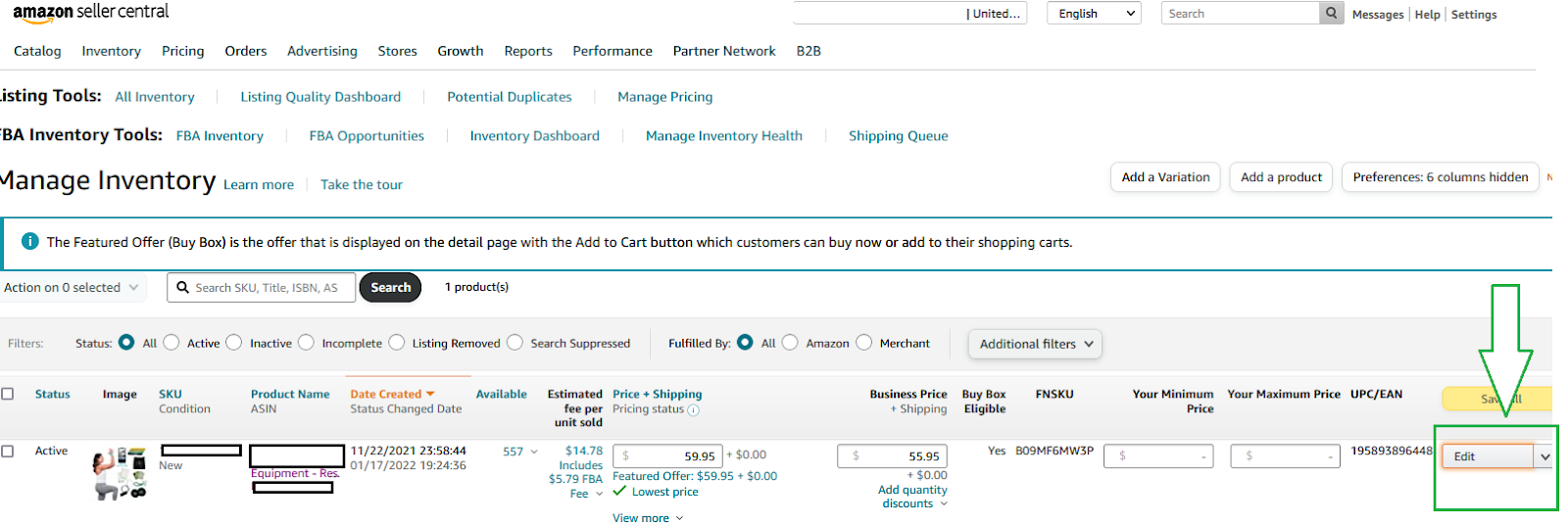
Task: Open the Inventory menu
Action: pos(111,51)
